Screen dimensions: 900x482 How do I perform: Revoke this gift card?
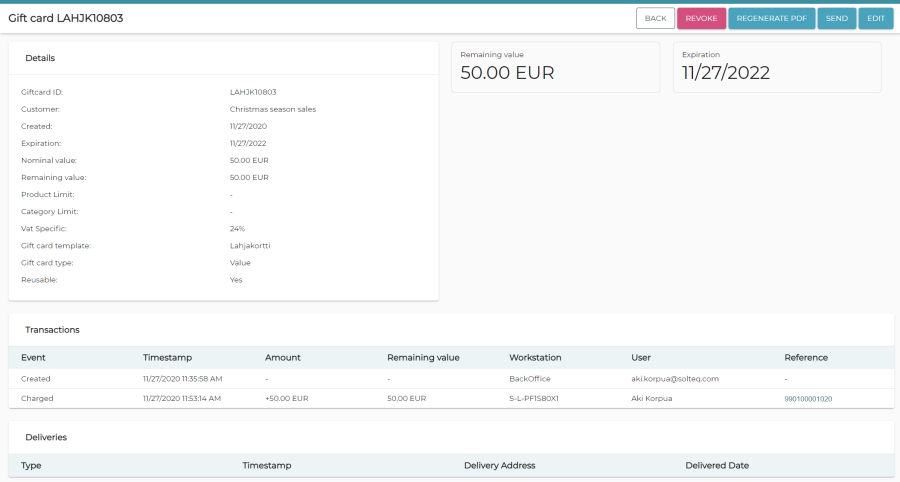(x=701, y=18)
